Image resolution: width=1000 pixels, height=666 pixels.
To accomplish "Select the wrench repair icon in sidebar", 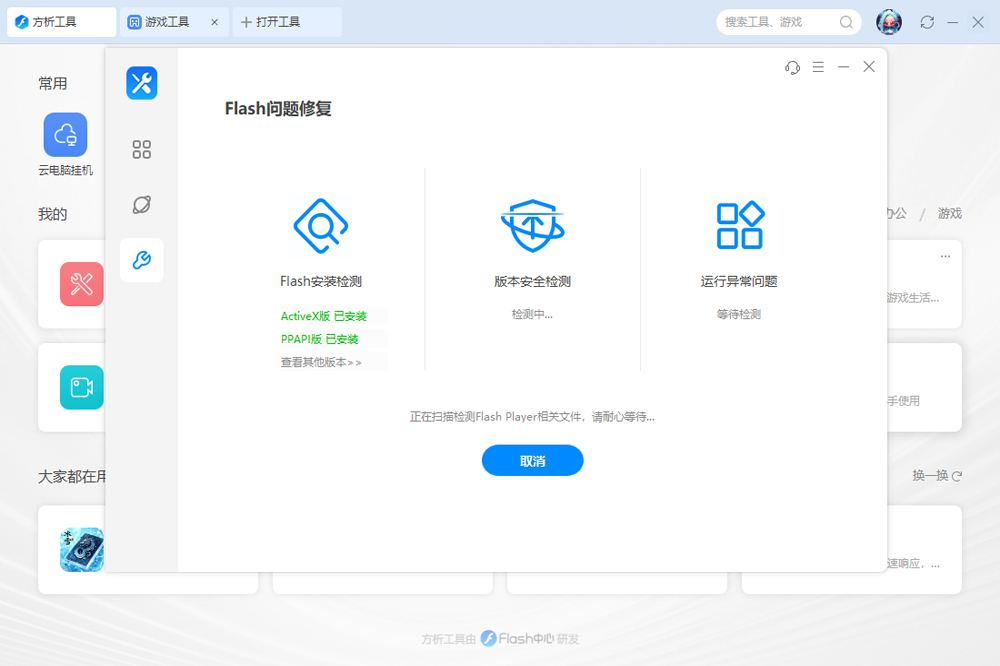I will [x=142, y=261].
